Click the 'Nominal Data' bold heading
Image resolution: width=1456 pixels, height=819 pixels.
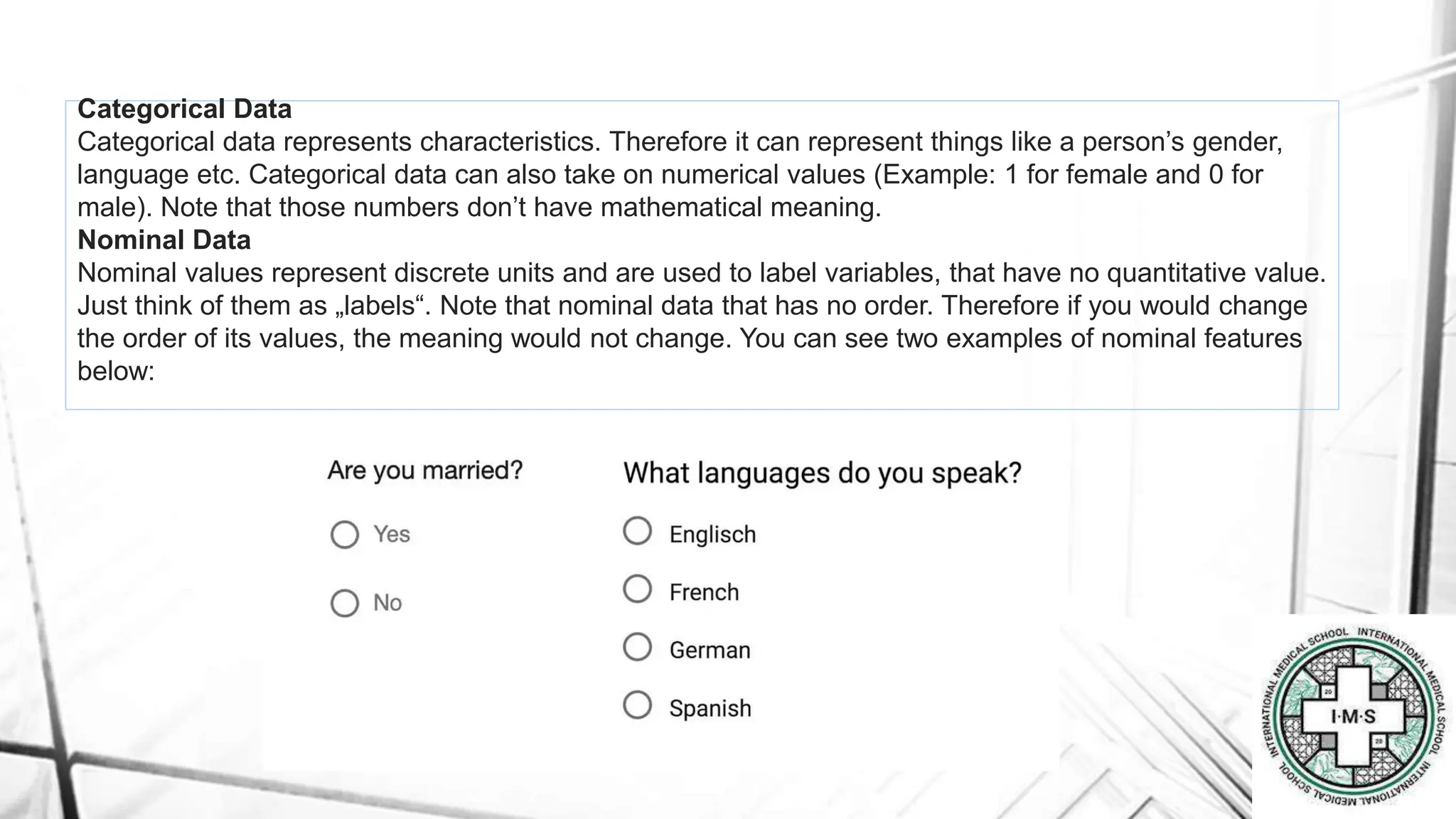[164, 240]
